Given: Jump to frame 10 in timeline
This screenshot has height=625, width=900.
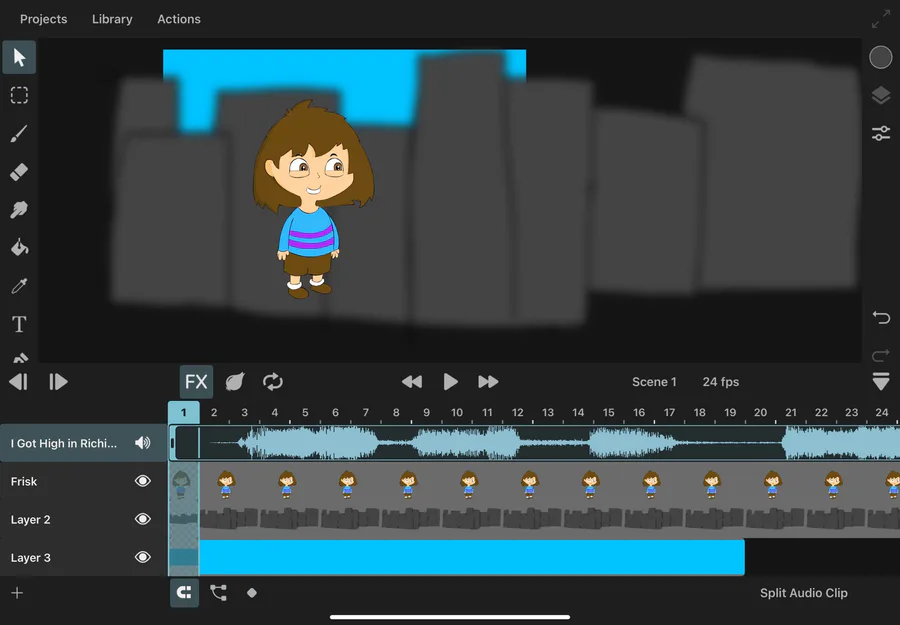Looking at the screenshot, I should [x=457, y=412].
